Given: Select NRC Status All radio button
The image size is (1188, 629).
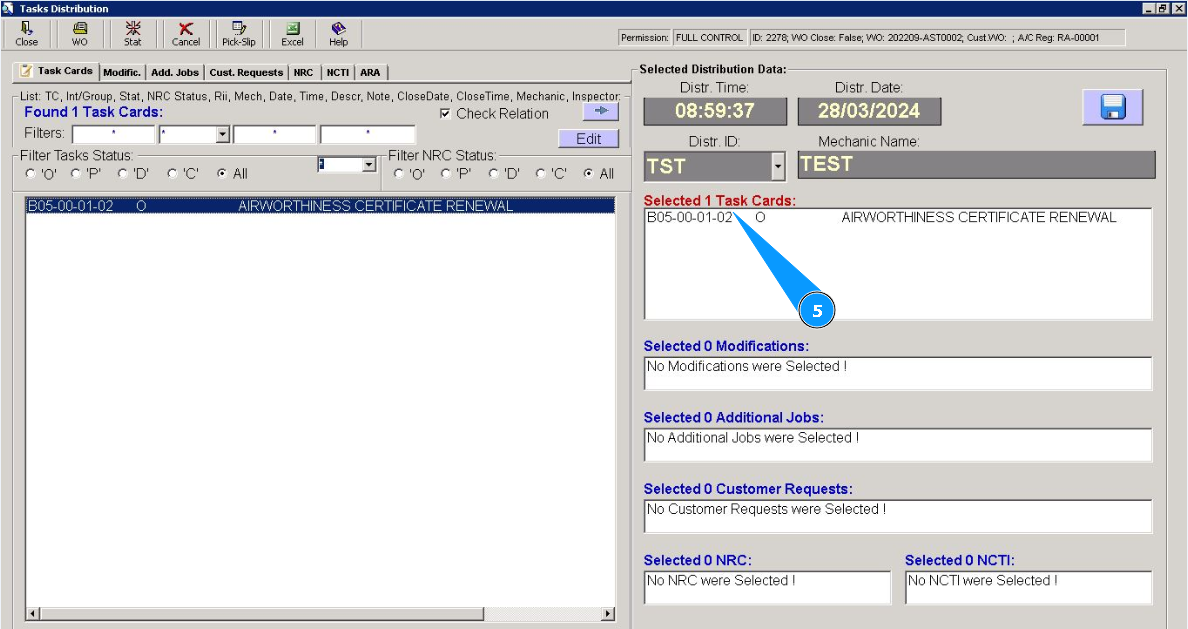Looking at the screenshot, I should click(x=589, y=174).
